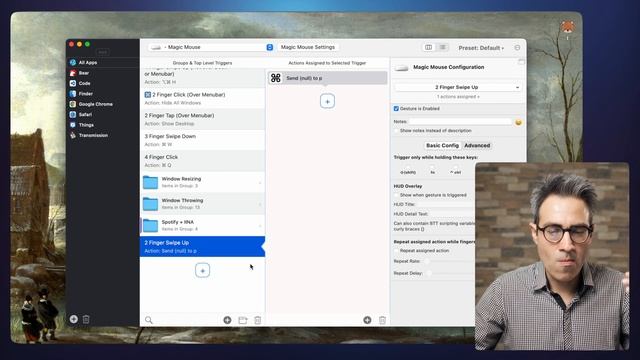Open the Magic Mouse trigger type dropdown

[x=211, y=47]
